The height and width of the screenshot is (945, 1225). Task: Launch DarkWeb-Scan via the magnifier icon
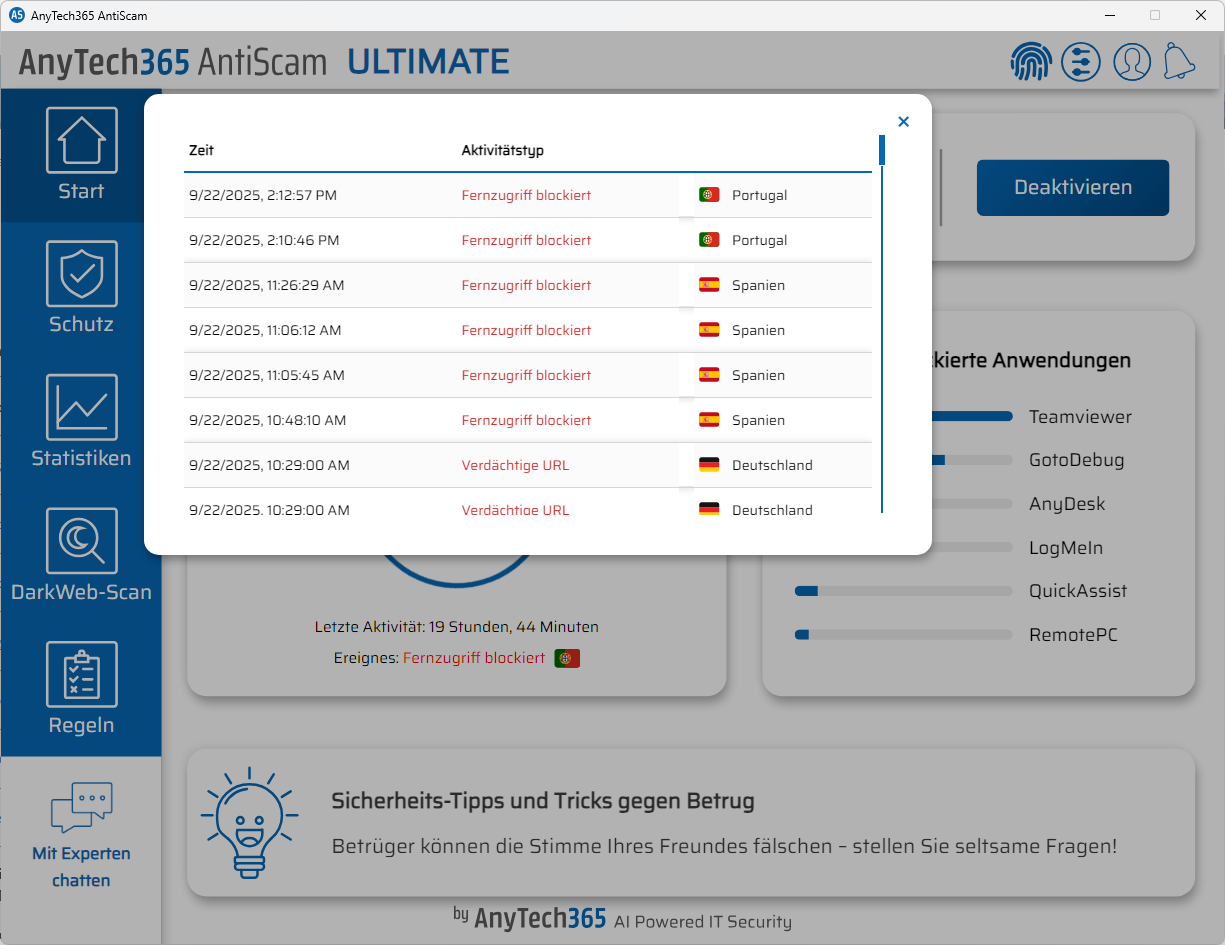click(81, 540)
